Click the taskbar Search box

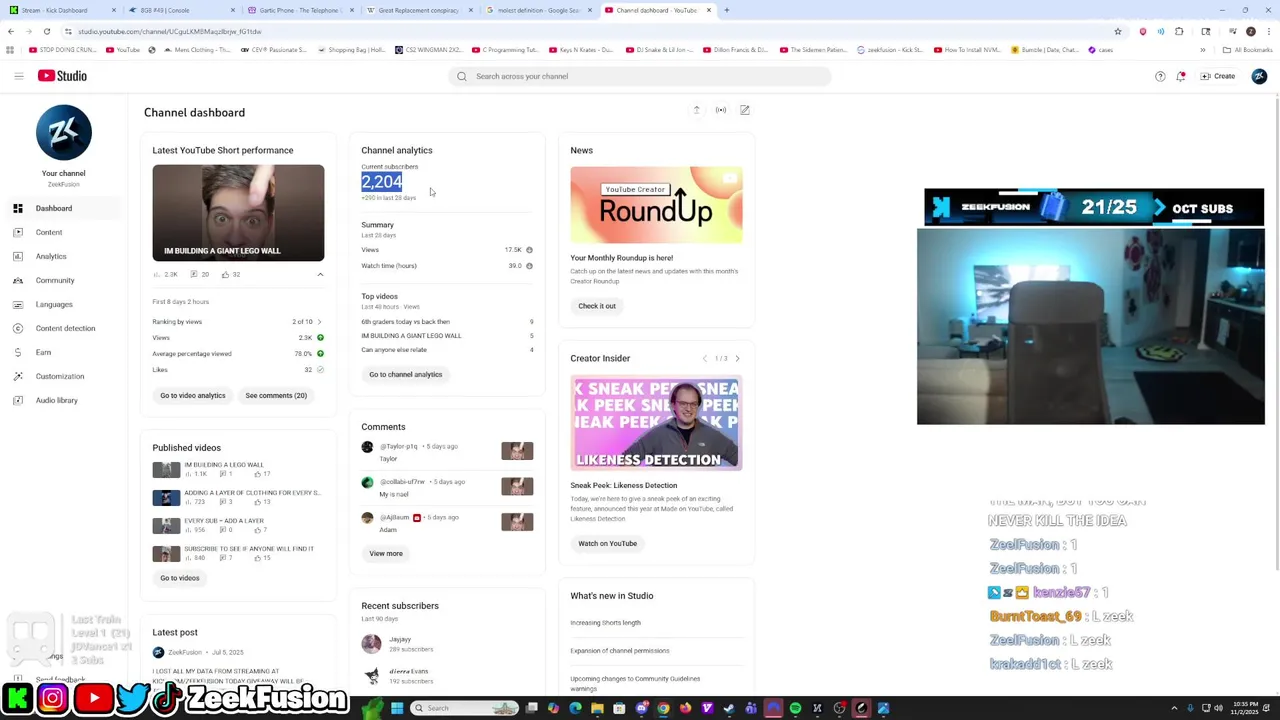coord(466,708)
